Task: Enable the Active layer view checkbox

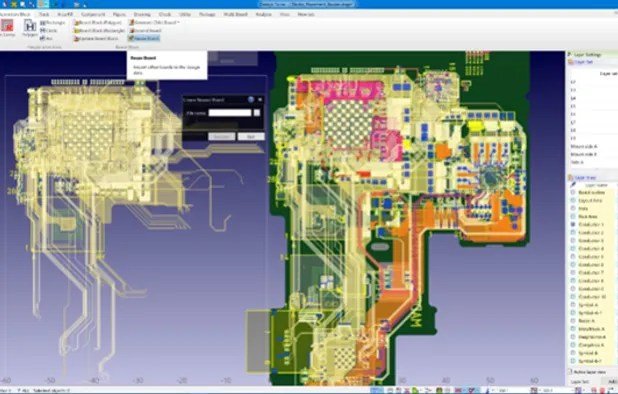Action: [x=570, y=372]
